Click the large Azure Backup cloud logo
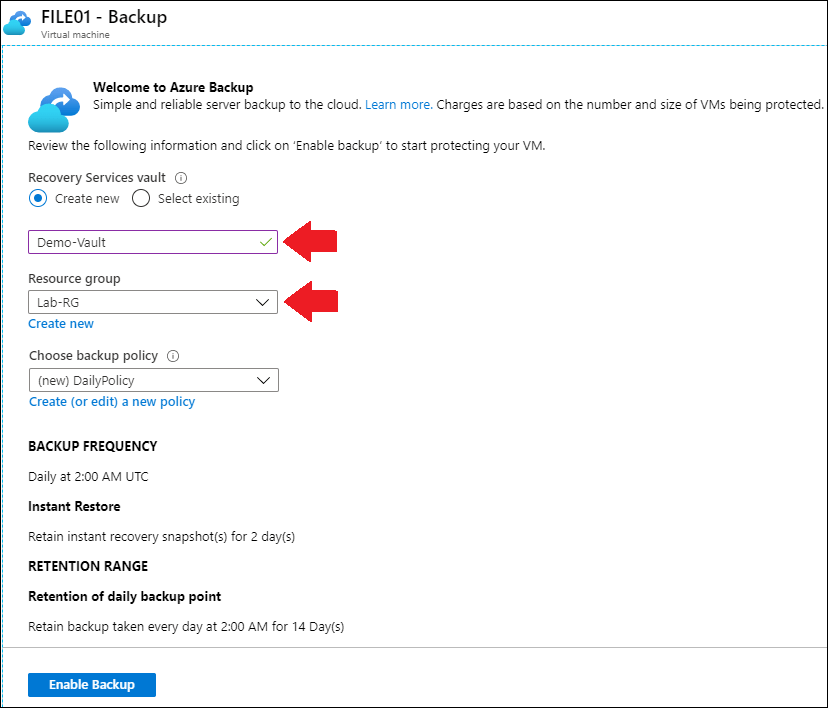Image resolution: width=828 pixels, height=708 pixels. (x=54, y=110)
